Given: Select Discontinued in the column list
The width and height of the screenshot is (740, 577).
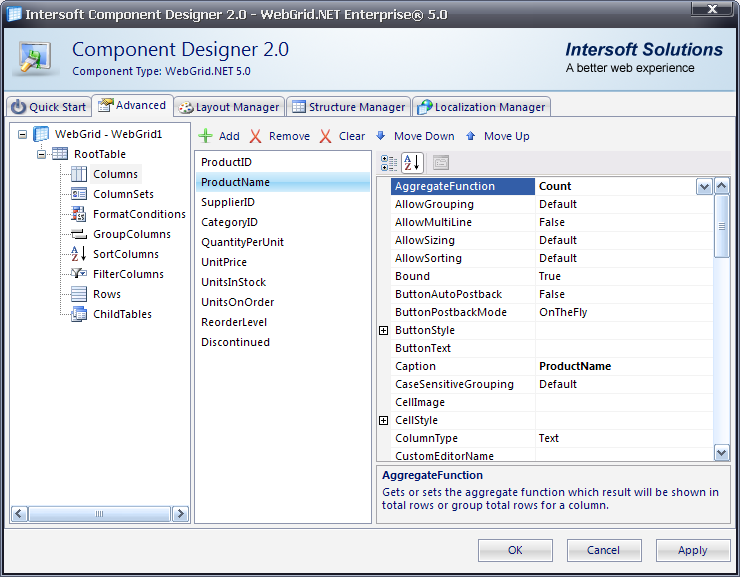Looking at the screenshot, I should coord(283,342).
